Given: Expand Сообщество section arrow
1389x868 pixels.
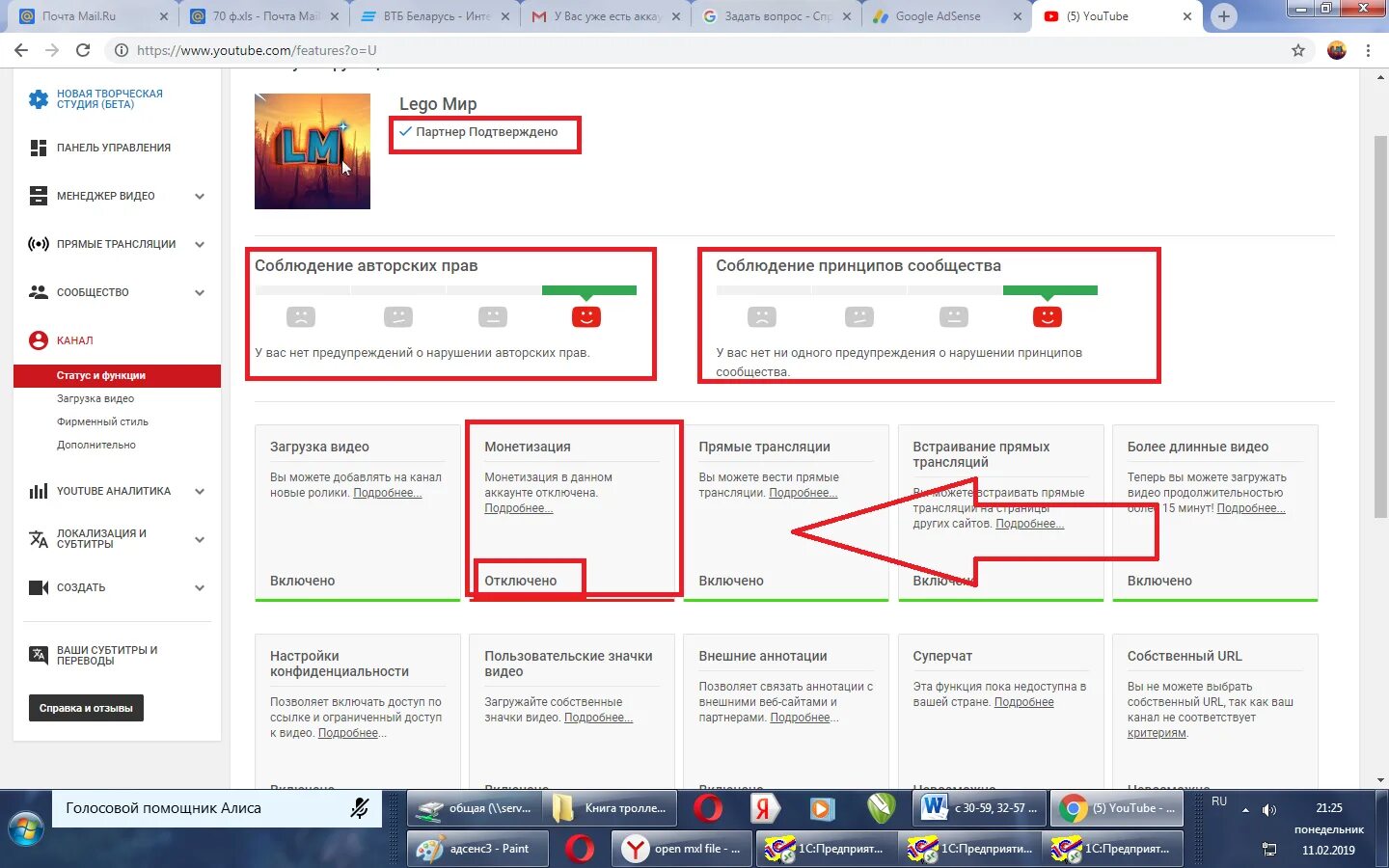Looking at the screenshot, I should coord(200,292).
